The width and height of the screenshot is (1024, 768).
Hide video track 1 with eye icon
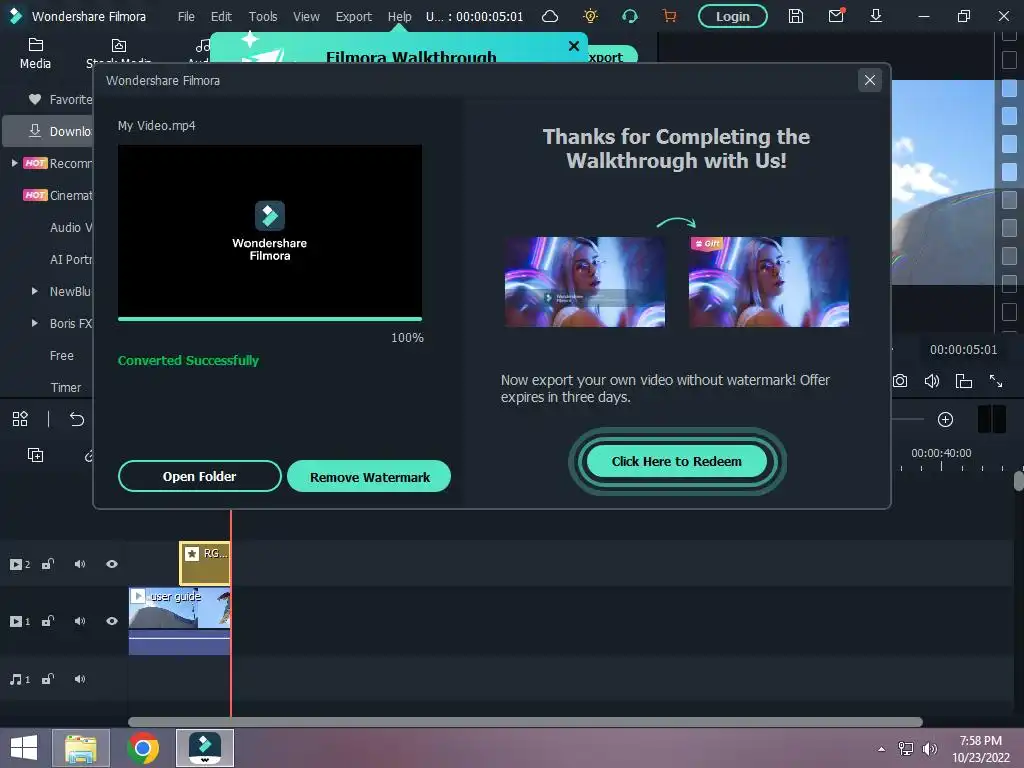pos(112,621)
